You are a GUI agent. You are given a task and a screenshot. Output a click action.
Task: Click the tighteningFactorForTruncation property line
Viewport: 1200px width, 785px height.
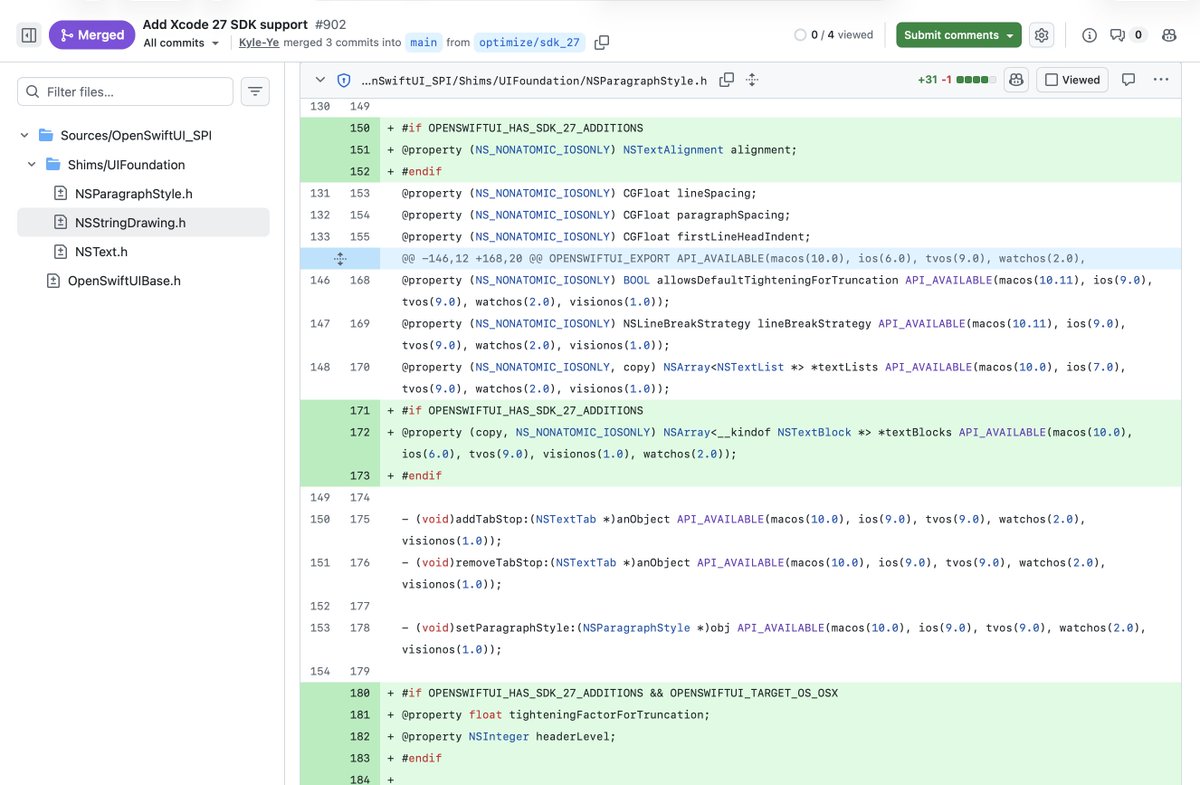(x=555, y=715)
